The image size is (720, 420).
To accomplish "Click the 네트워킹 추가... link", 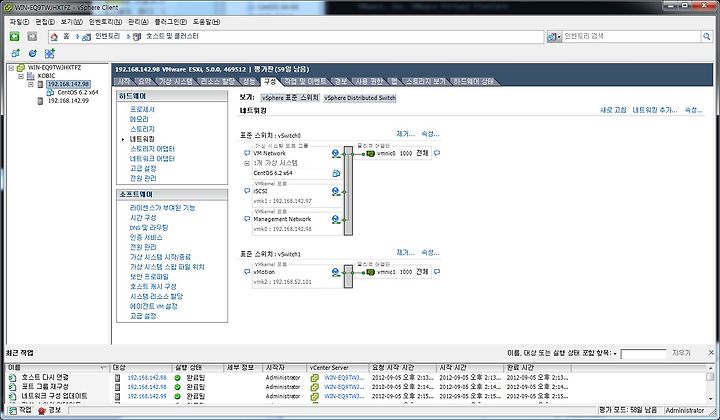I will click(x=655, y=110).
